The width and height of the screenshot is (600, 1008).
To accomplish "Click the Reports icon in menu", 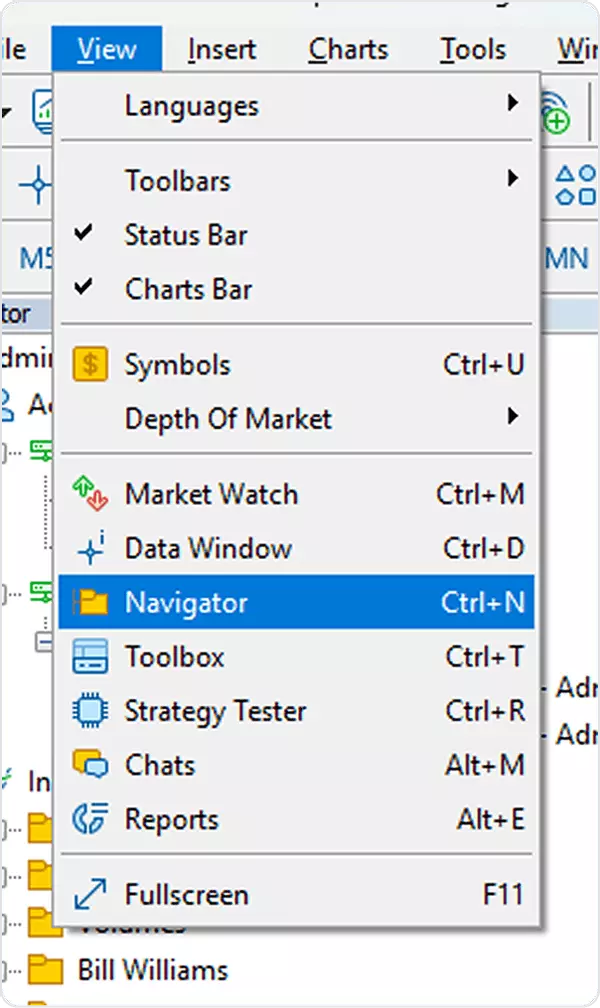I will (x=90, y=820).
